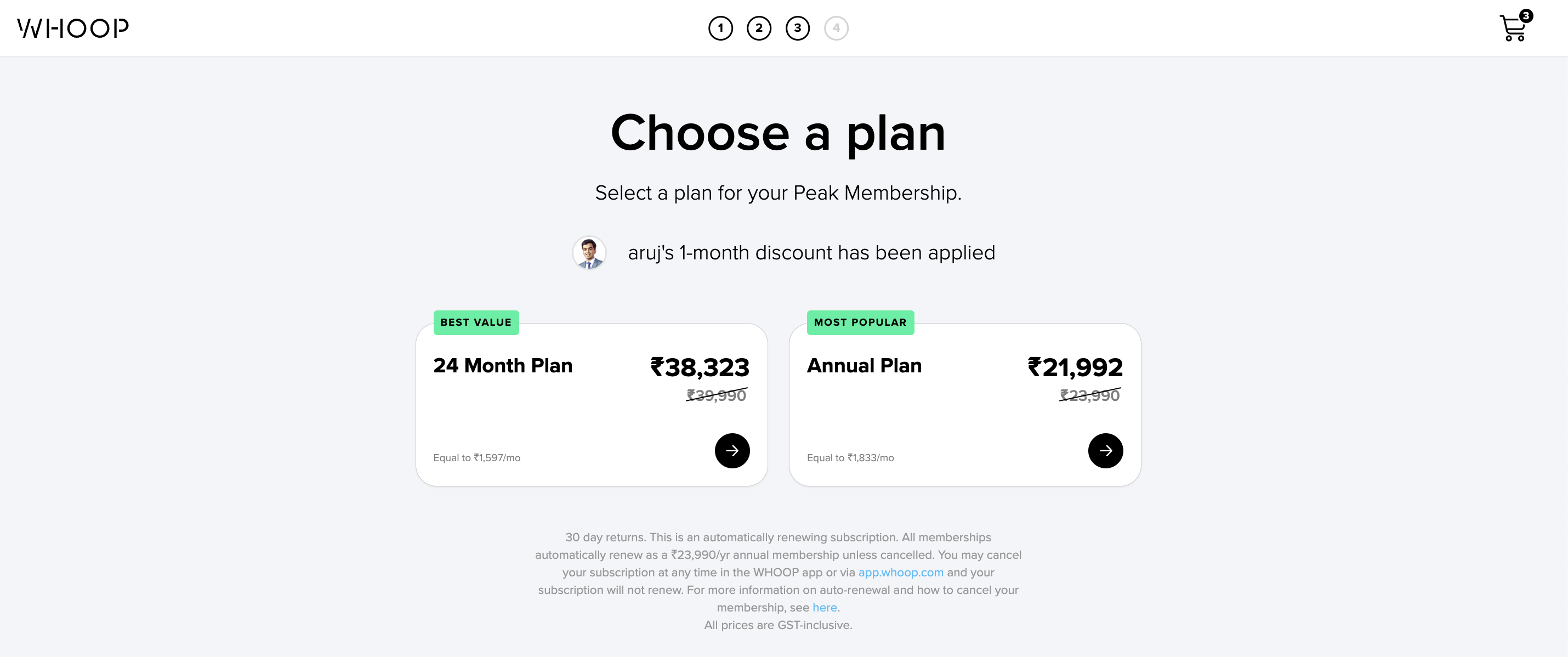Screen dimensions: 1568x657
Task: Click the ₹21,992 price
Action: (x=1075, y=367)
